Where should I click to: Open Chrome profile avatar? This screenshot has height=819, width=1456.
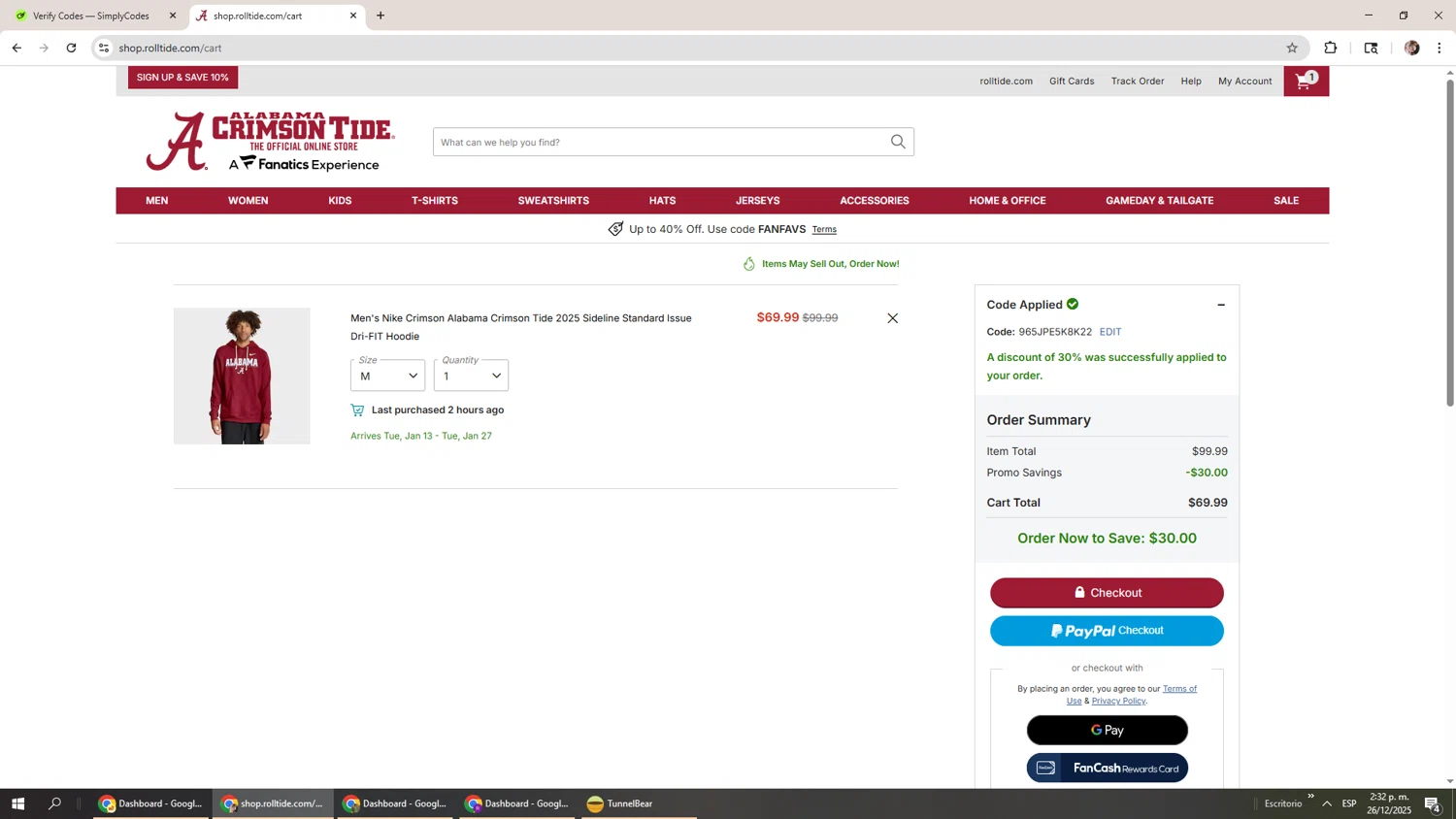tap(1411, 48)
